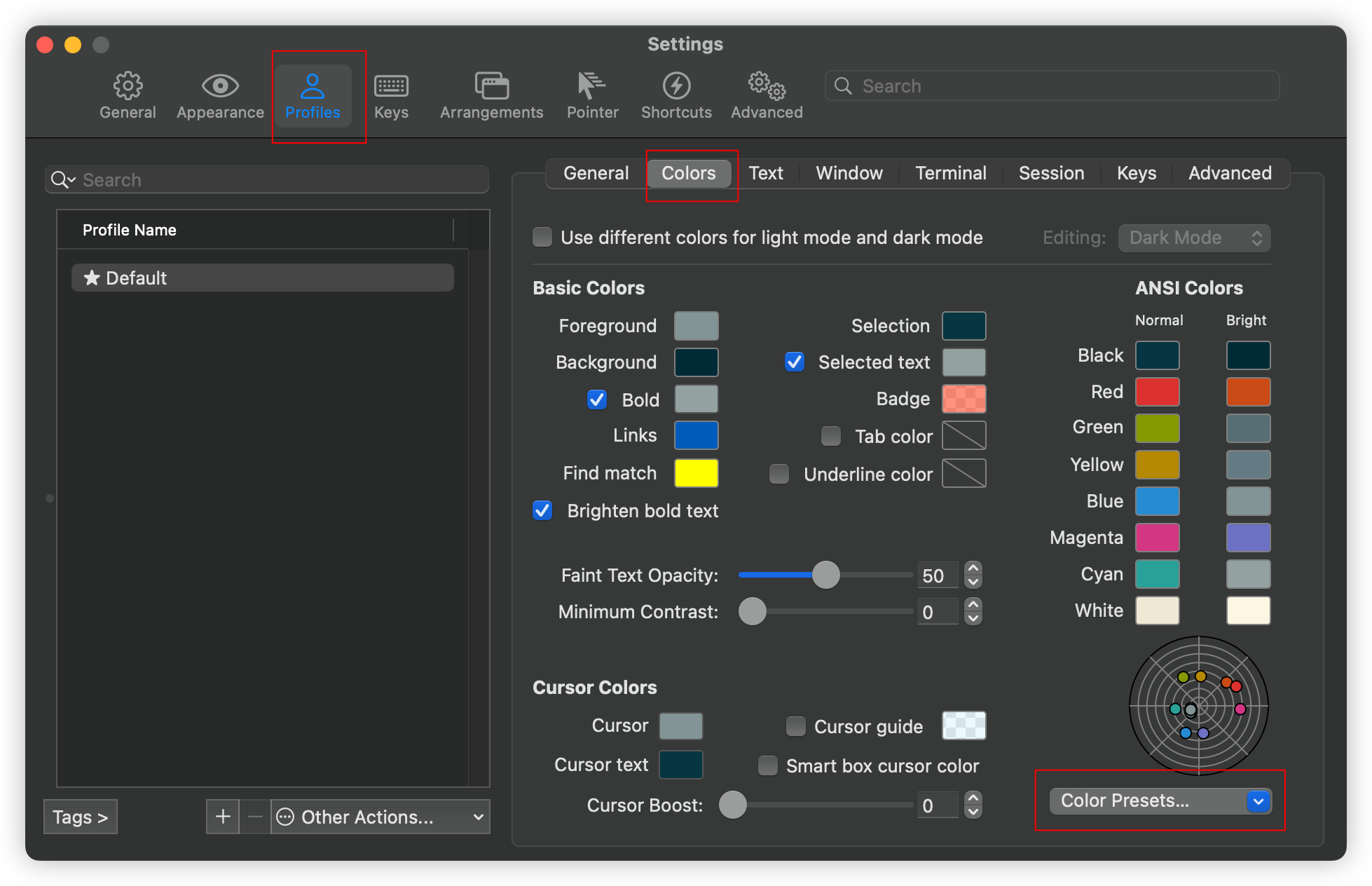Pick the ANSI Normal Red swatch
The width and height of the screenshot is (1372, 886).
[x=1157, y=392]
